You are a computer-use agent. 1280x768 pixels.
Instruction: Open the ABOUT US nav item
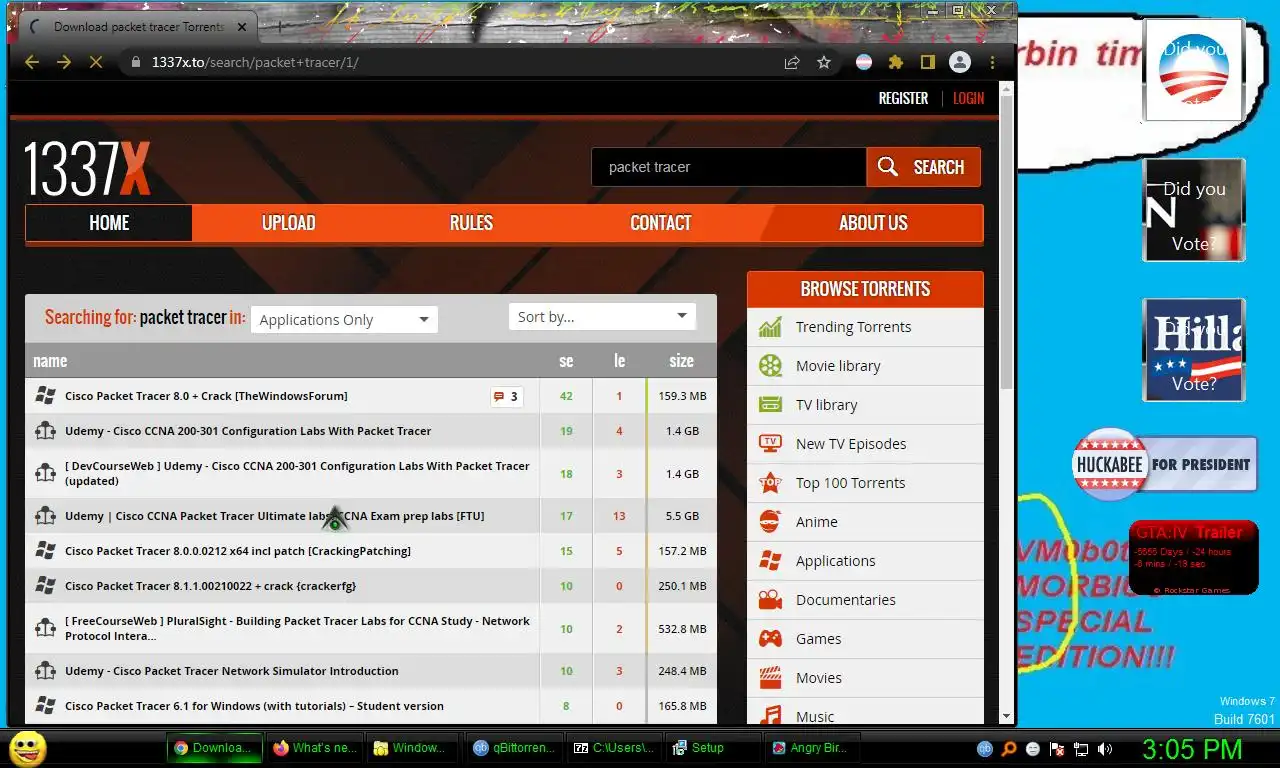tap(873, 223)
